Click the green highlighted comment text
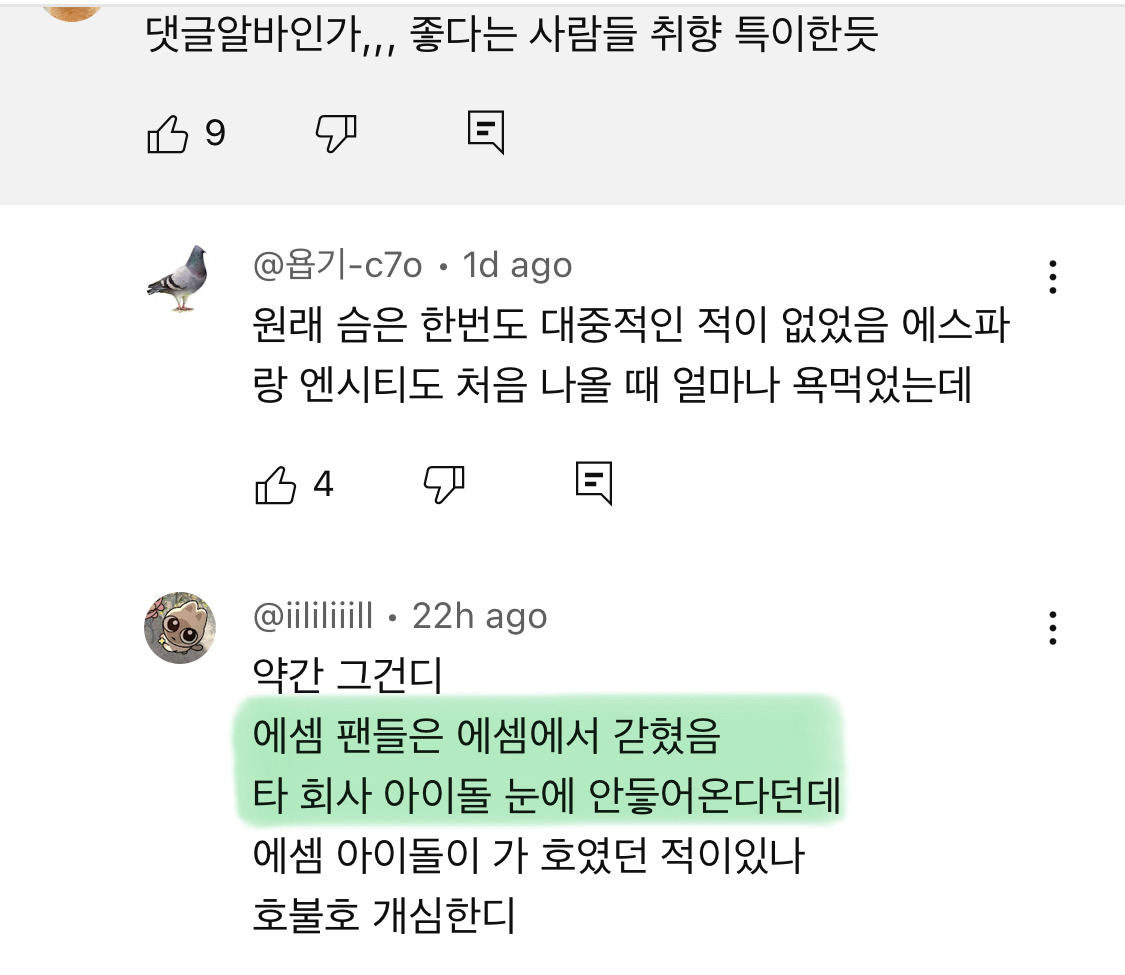 (x=540, y=767)
